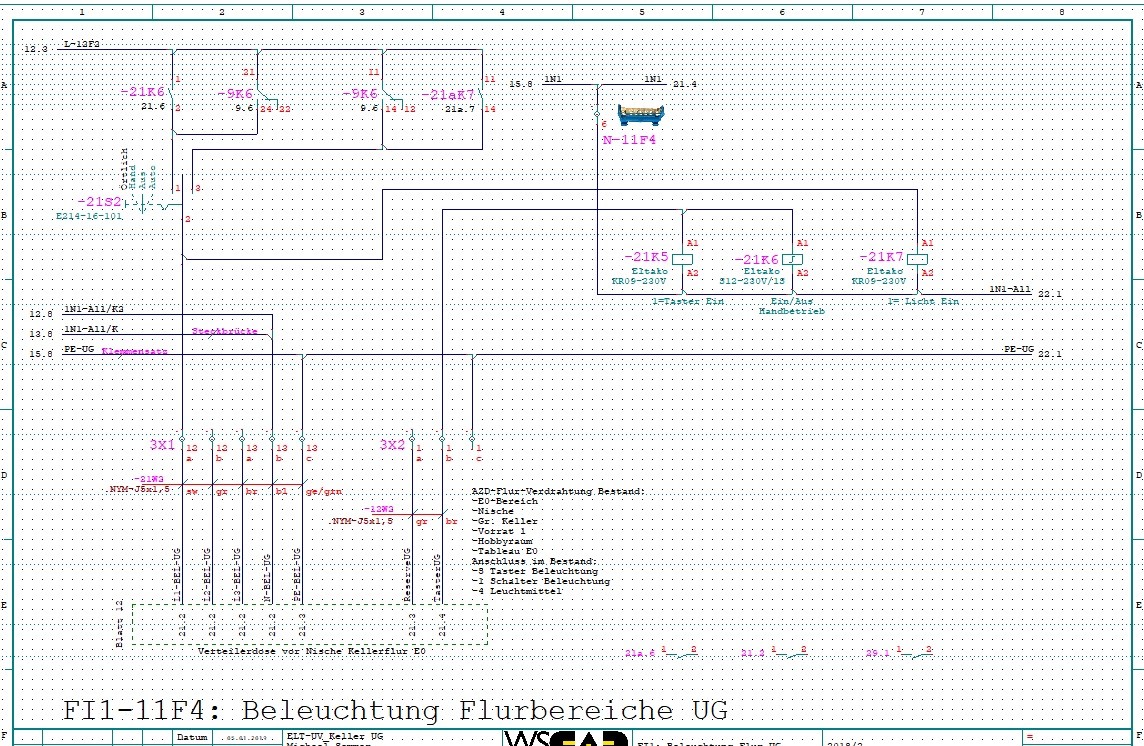The width and height of the screenshot is (1144, 746).
Task: Select the Steckbrücke annotation
Action: (225, 331)
